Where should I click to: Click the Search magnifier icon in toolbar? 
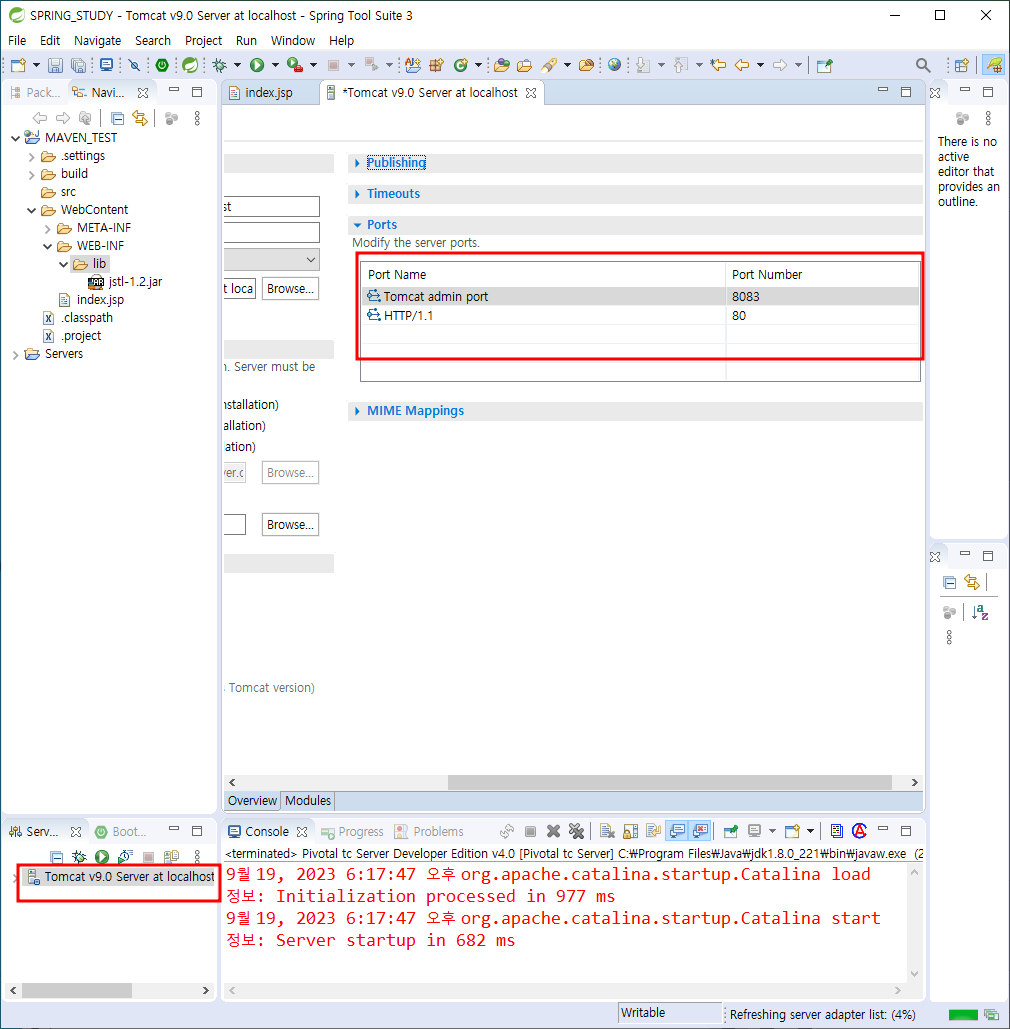coord(923,65)
